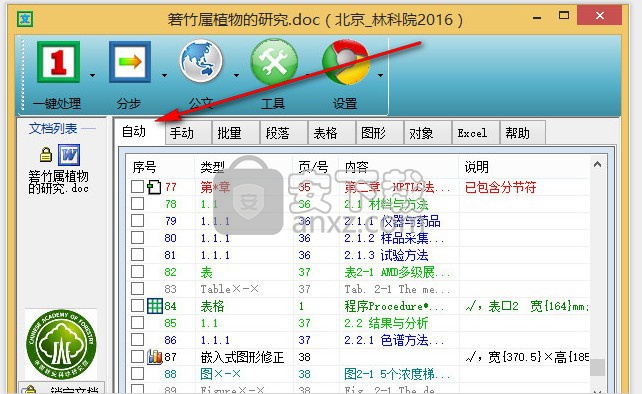
Task: Click the 内容 column header
Action: 357,167
